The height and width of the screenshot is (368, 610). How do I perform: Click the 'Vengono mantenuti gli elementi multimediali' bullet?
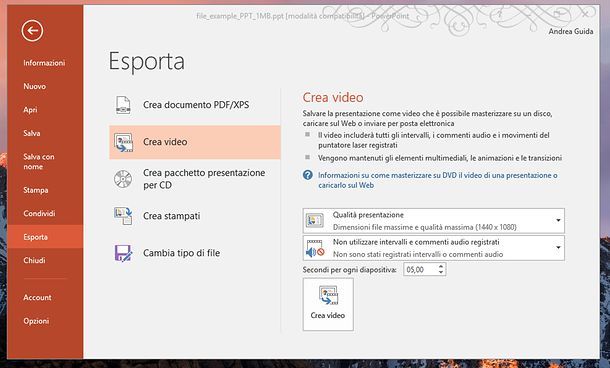440,158
